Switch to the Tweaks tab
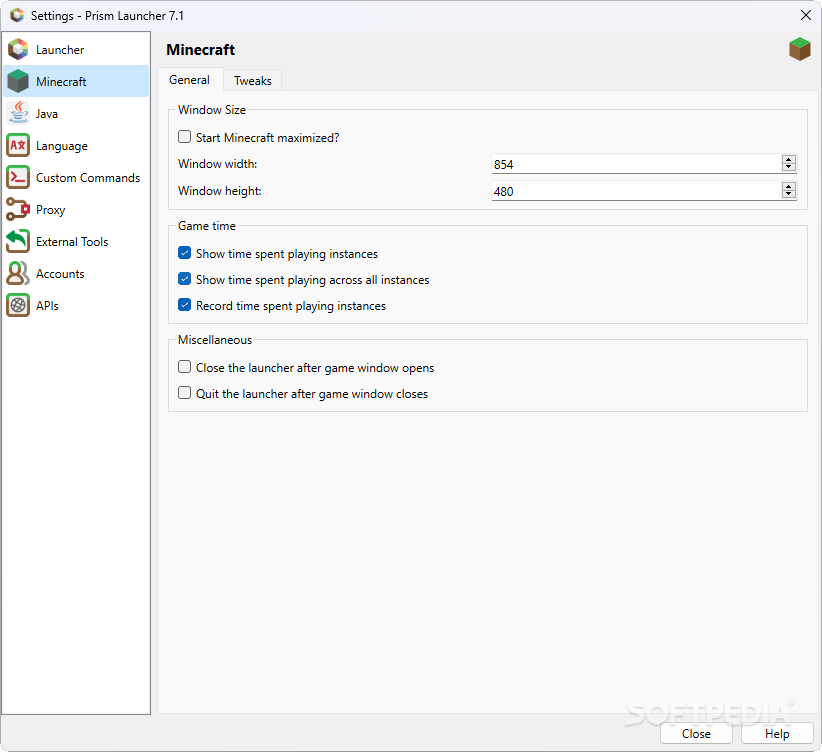Viewport: 822px width, 752px height. pyautogui.click(x=253, y=80)
